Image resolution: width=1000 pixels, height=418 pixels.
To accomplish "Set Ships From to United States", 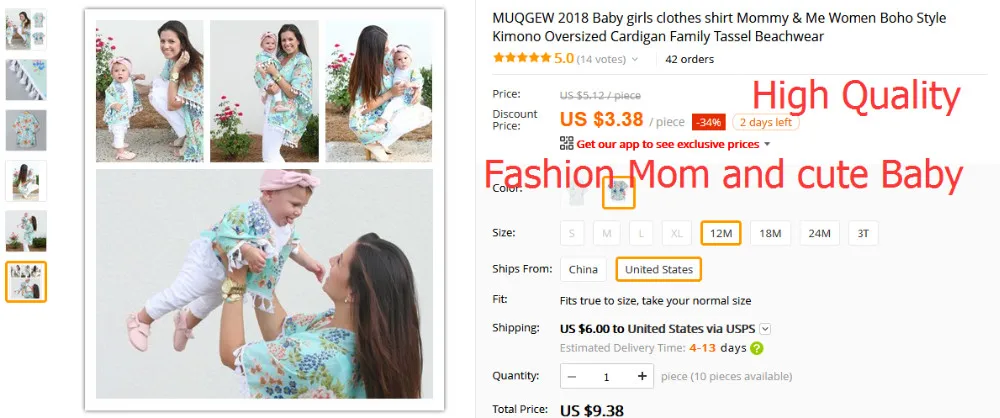I will tap(658, 269).
